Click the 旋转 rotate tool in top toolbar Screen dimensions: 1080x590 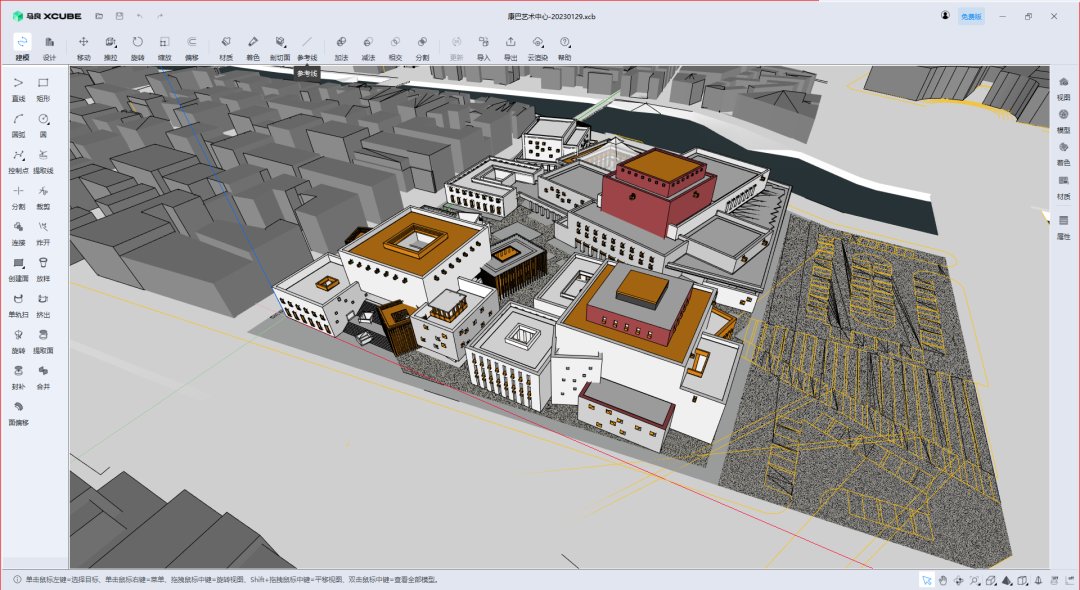click(137, 46)
